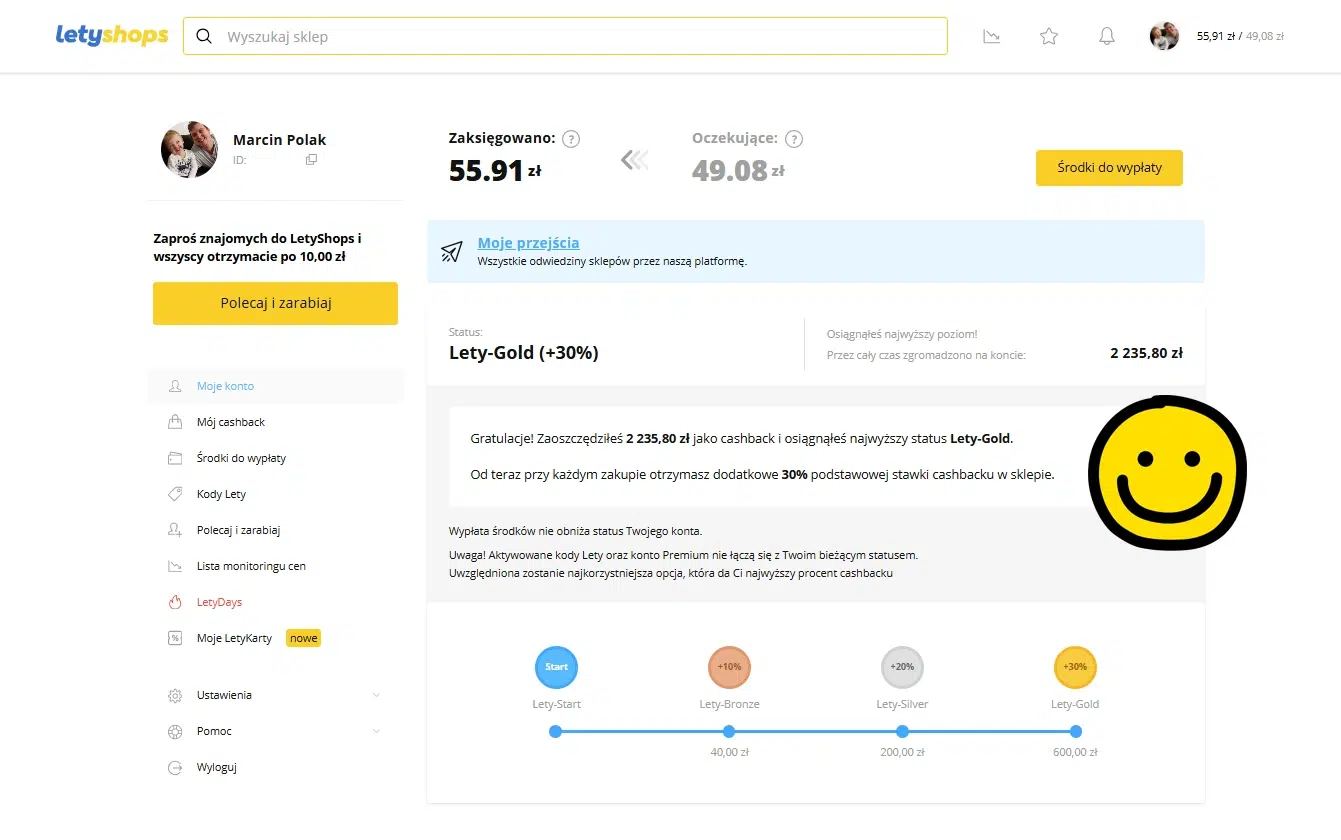
Task: Click the silver +20% level badge
Action: 902,667
